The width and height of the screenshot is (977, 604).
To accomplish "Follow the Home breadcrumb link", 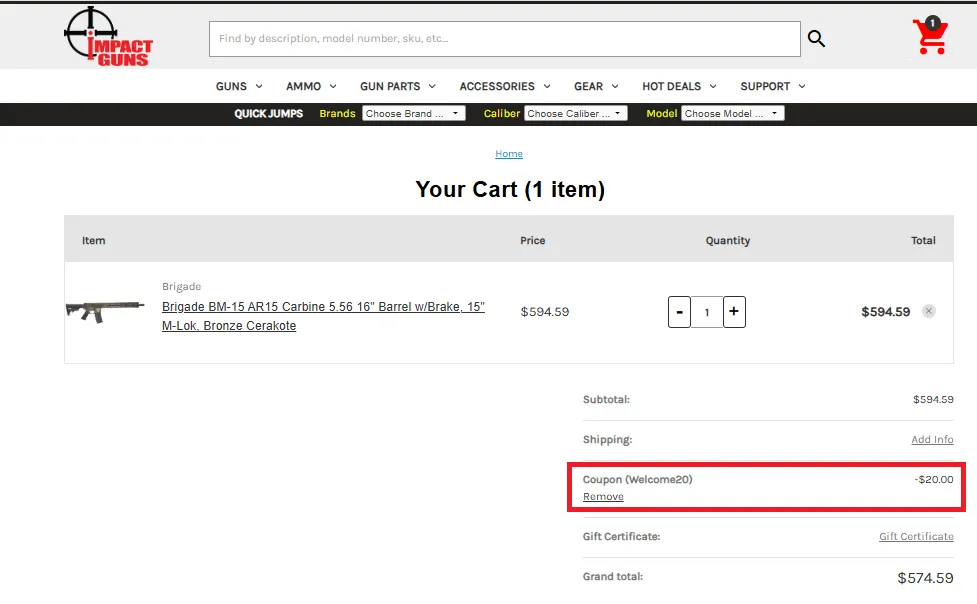I will point(509,153).
